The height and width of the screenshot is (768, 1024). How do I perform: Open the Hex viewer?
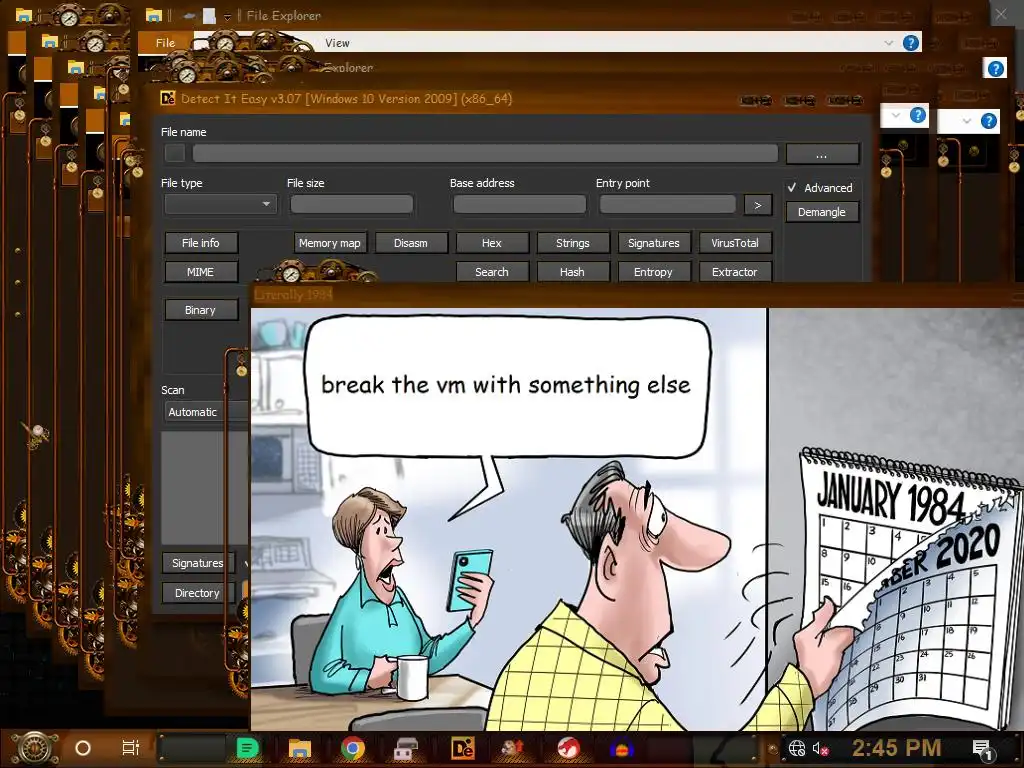click(492, 243)
